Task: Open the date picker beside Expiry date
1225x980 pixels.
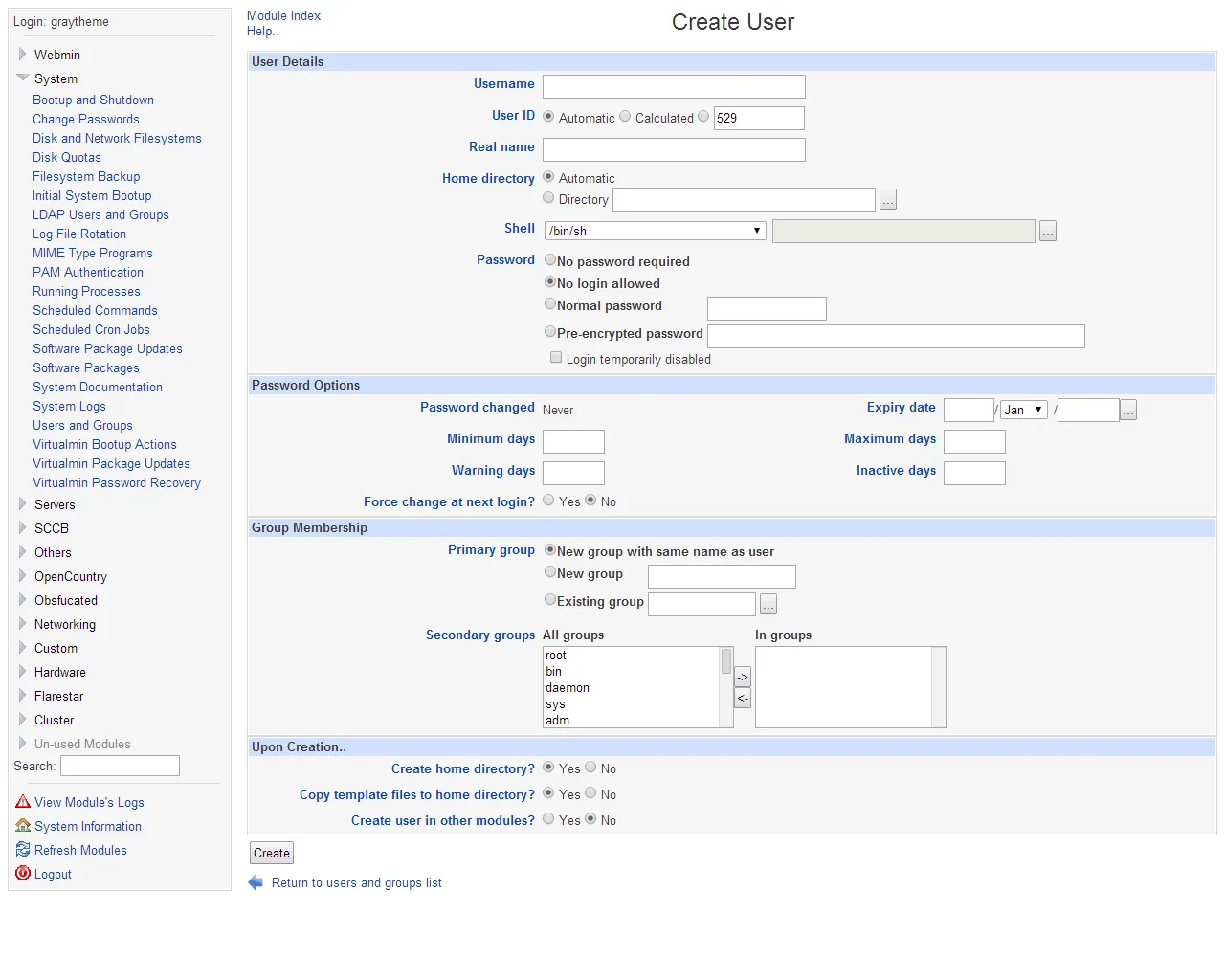Action: [1127, 410]
